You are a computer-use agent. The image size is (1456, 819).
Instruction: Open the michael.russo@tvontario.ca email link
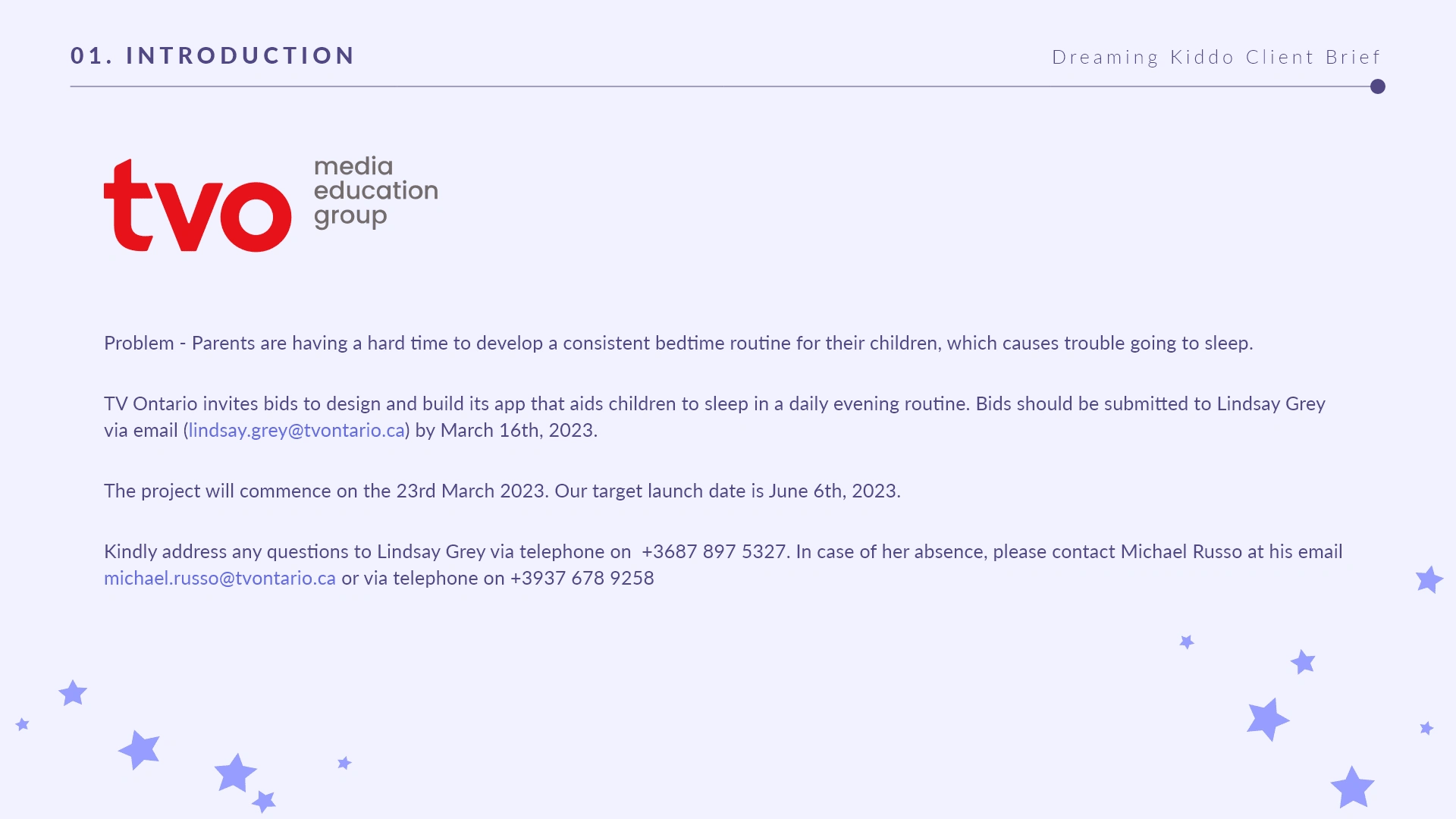220,579
